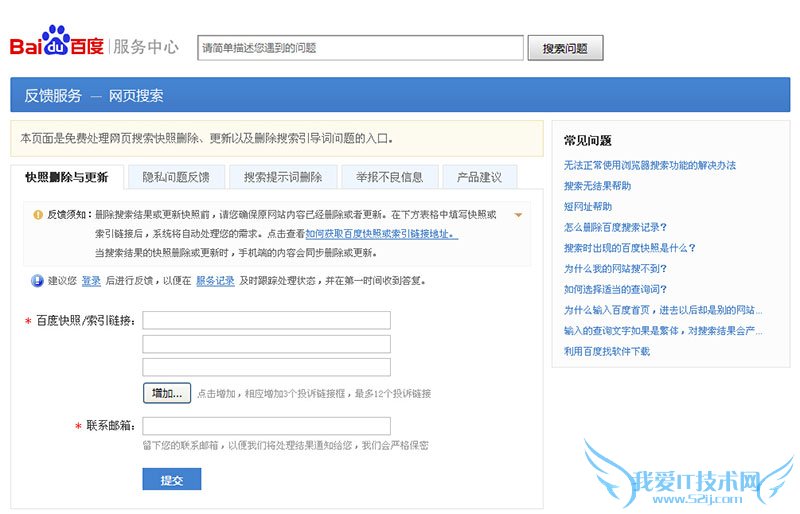Open the 输入的查询文字如果是繁体 FAQ link
Image resolution: width=800 pixels, height=514 pixels.
pos(663,331)
